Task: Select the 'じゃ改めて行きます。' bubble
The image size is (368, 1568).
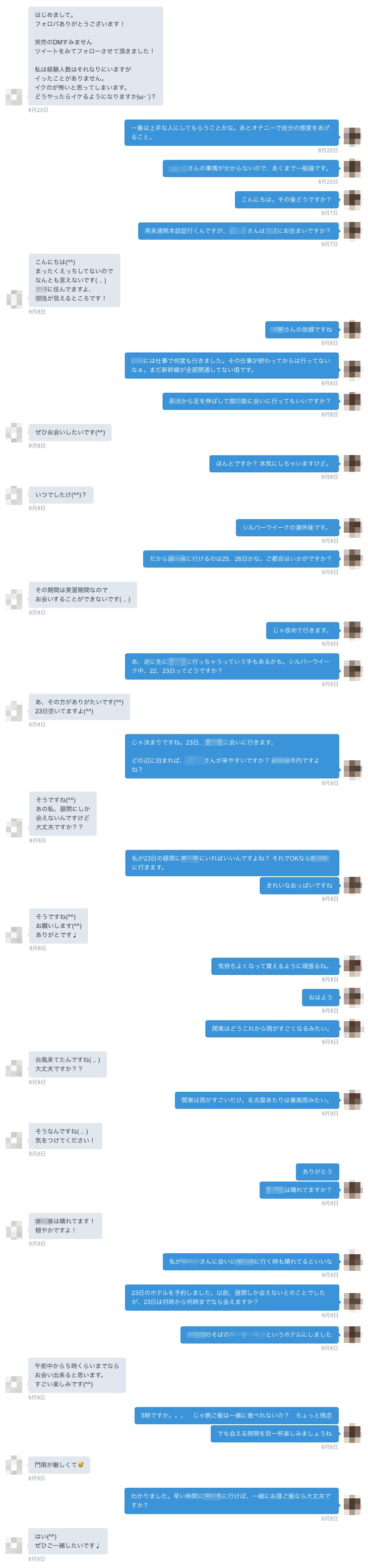Action: click(x=302, y=630)
